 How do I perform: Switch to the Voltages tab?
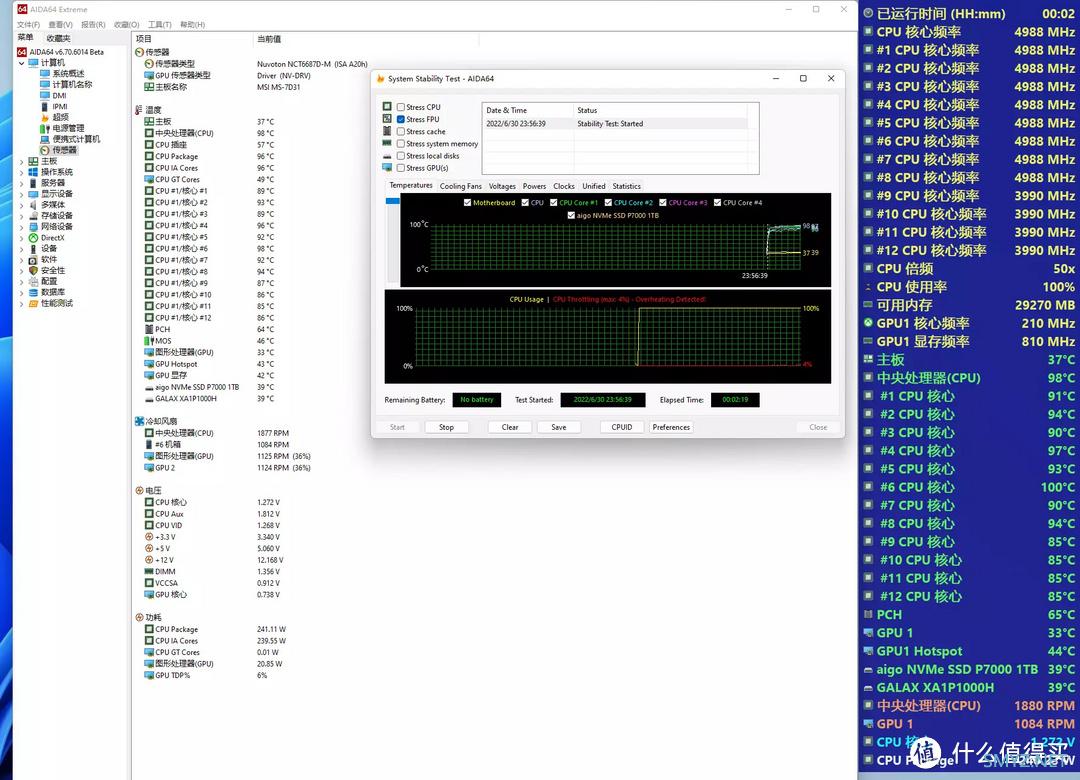coord(502,186)
